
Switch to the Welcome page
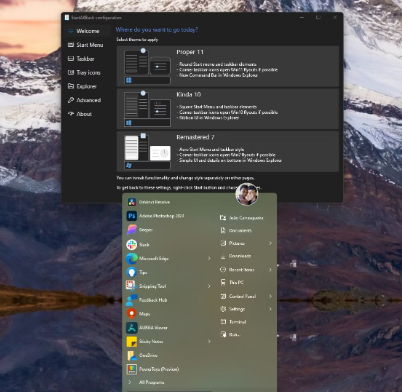click(87, 31)
